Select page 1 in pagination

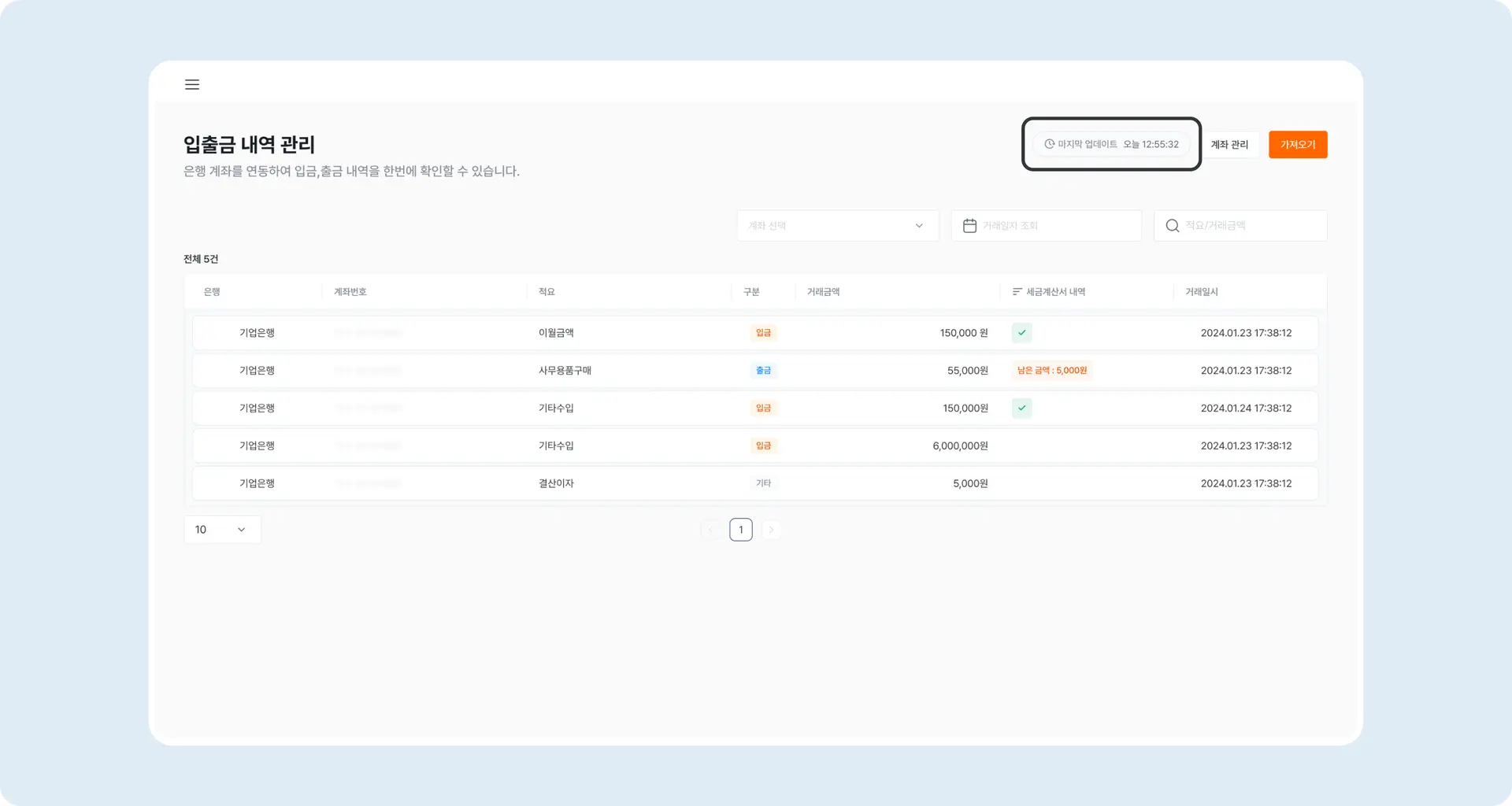pyautogui.click(x=741, y=530)
